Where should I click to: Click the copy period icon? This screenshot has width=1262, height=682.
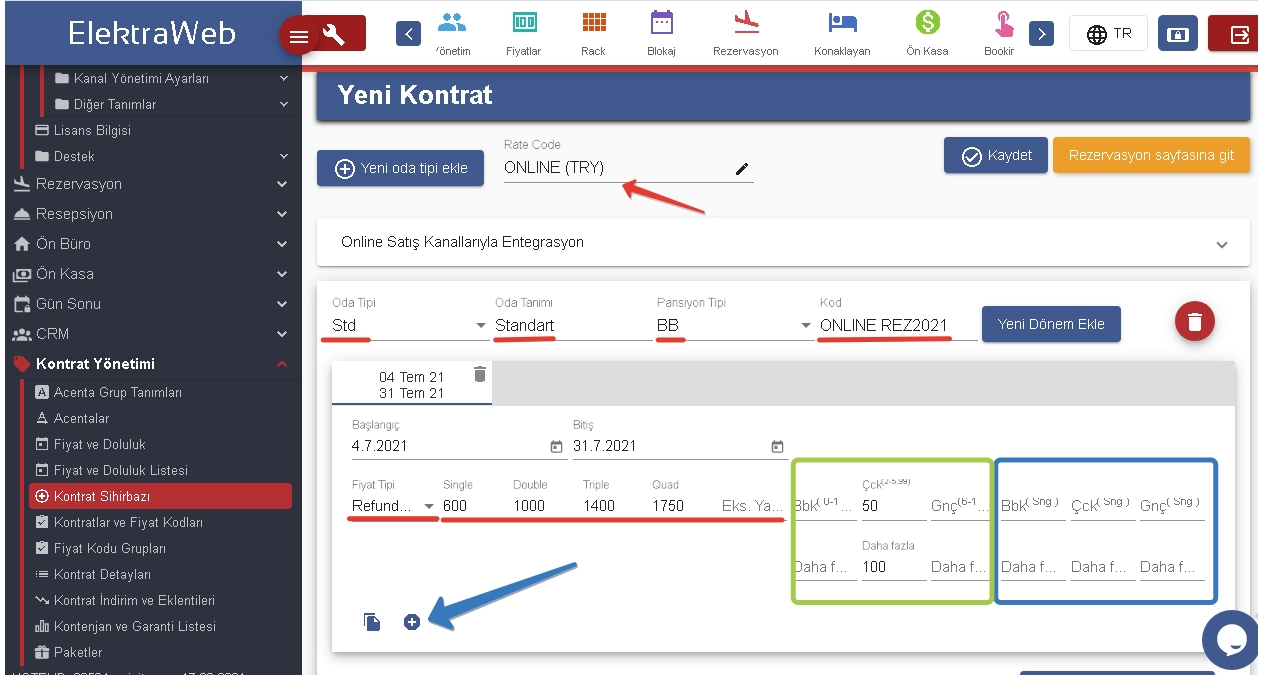pos(372,622)
